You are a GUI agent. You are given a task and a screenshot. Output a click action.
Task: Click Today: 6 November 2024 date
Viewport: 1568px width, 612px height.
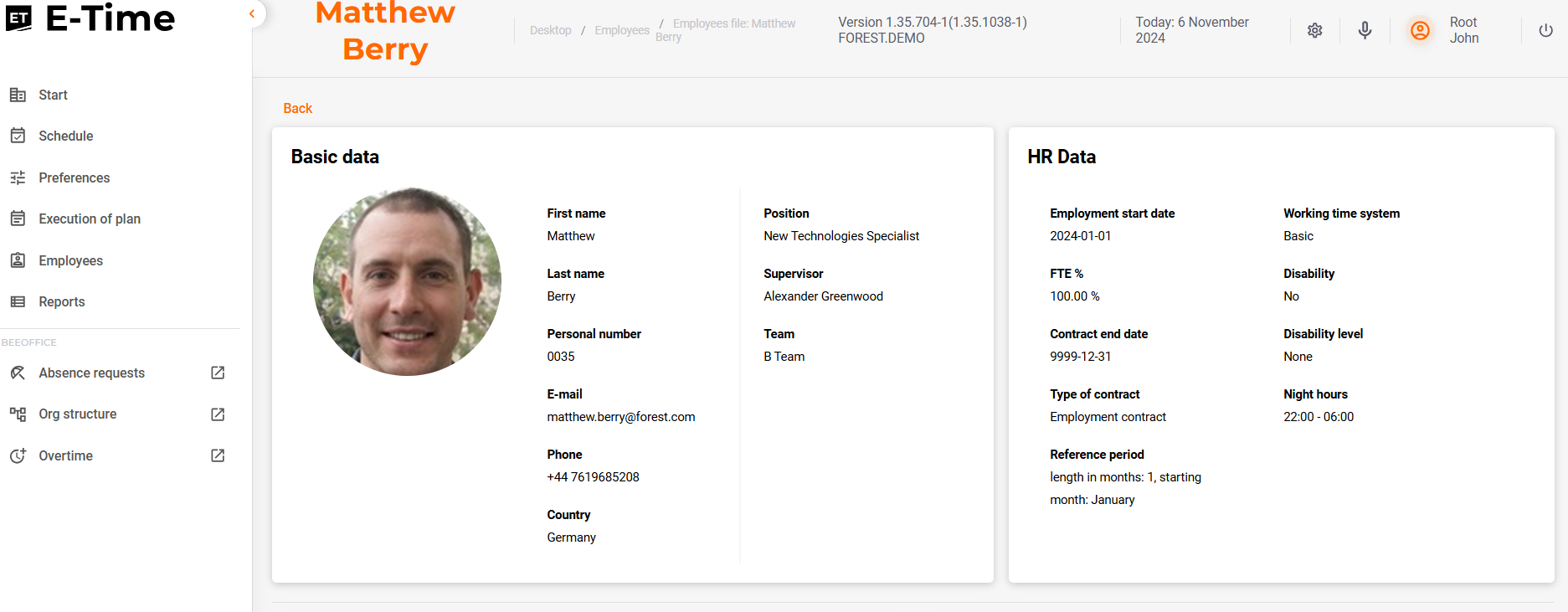[x=1191, y=30]
